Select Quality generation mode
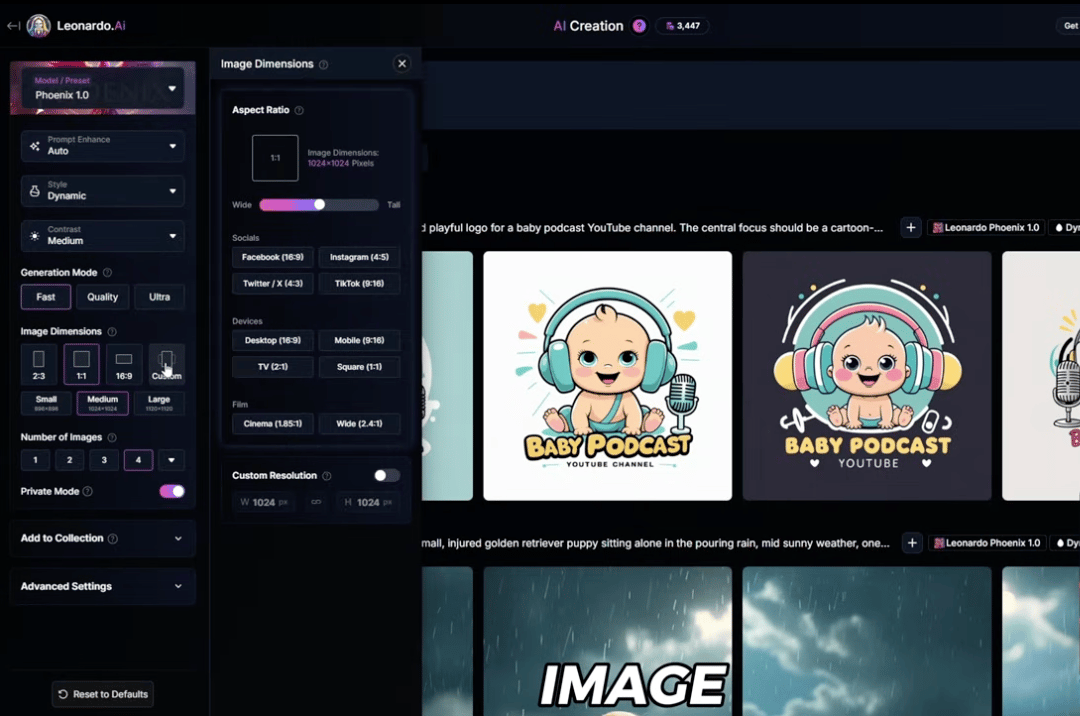Viewport: 1080px width, 716px height. [x=103, y=297]
